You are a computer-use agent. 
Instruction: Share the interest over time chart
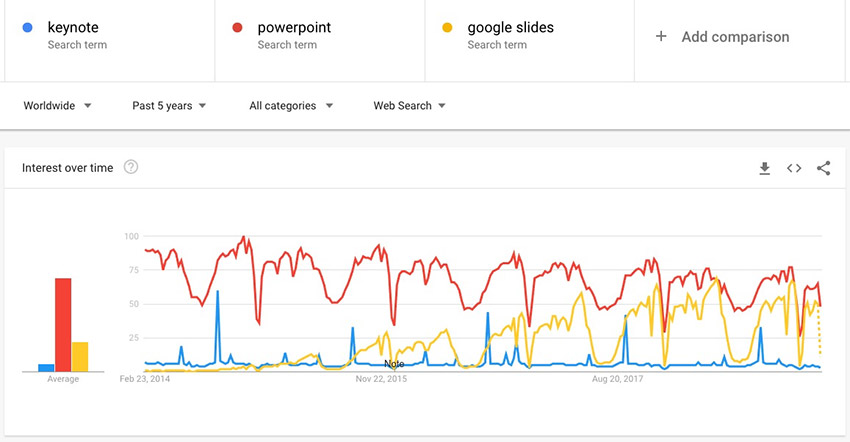tap(823, 168)
